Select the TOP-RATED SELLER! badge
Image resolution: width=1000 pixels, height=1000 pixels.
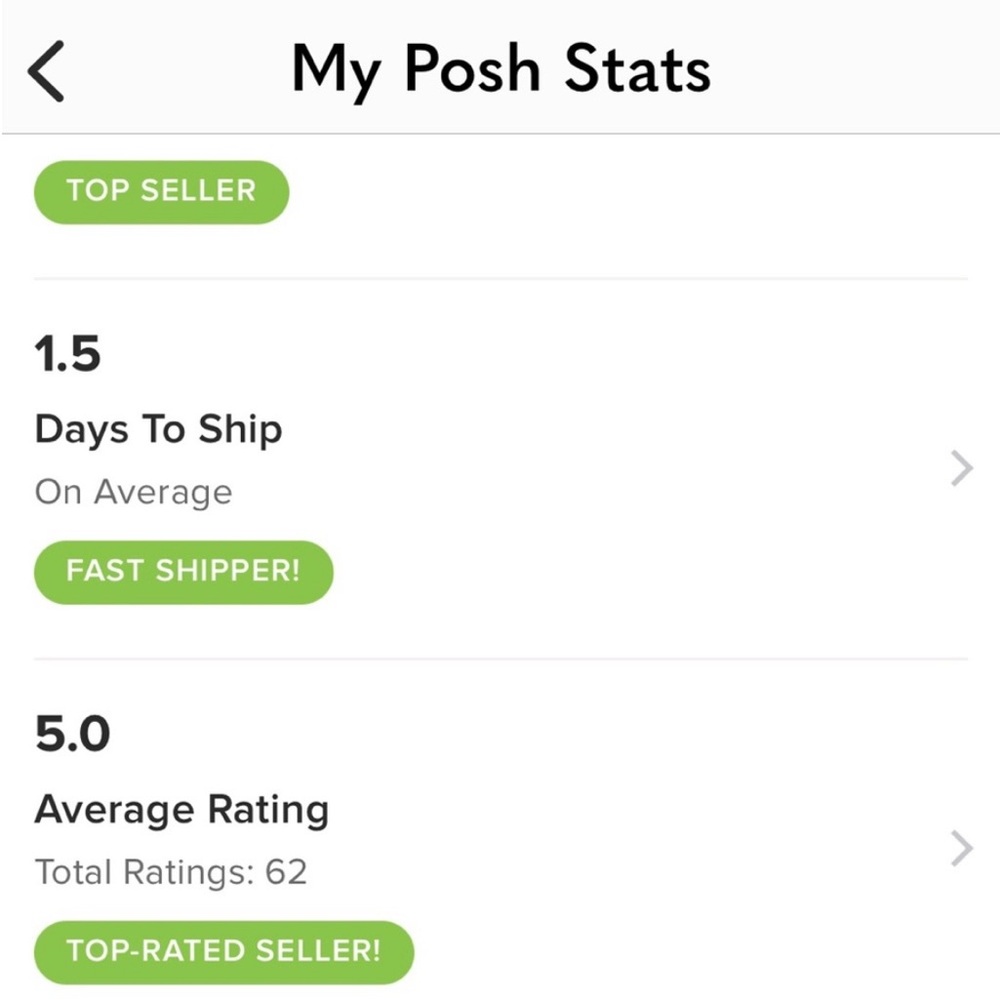pos(223,951)
